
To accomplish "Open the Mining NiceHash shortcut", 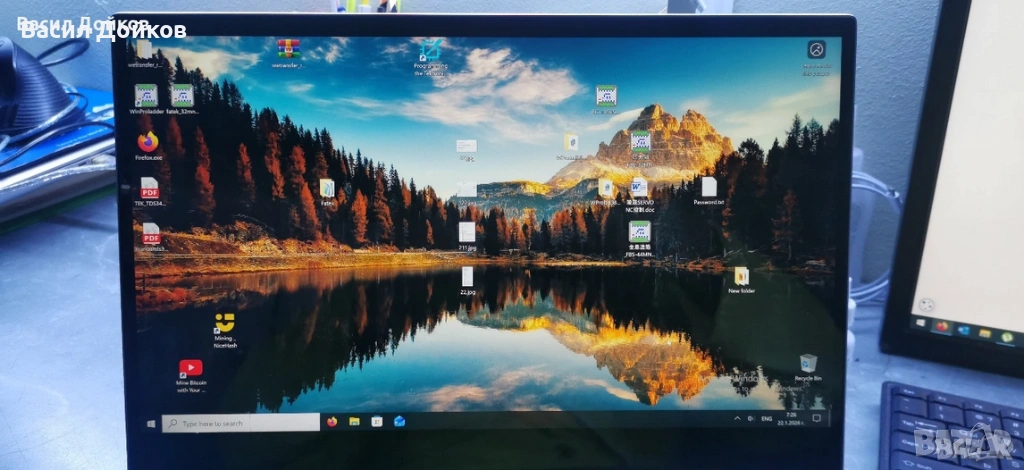I will pyautogui.click(x=224, y=325).
